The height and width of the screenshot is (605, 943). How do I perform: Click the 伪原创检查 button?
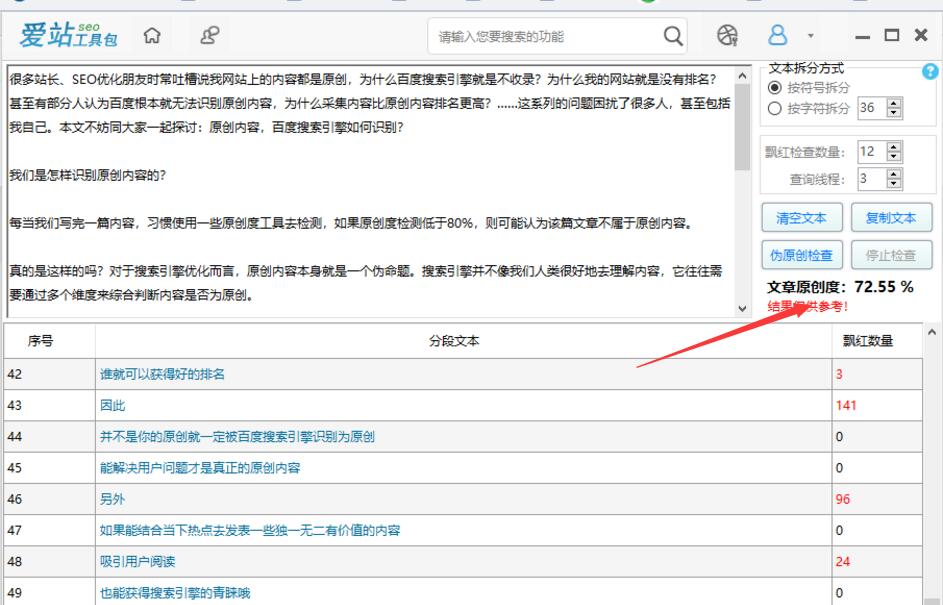[x=801, y=255]
